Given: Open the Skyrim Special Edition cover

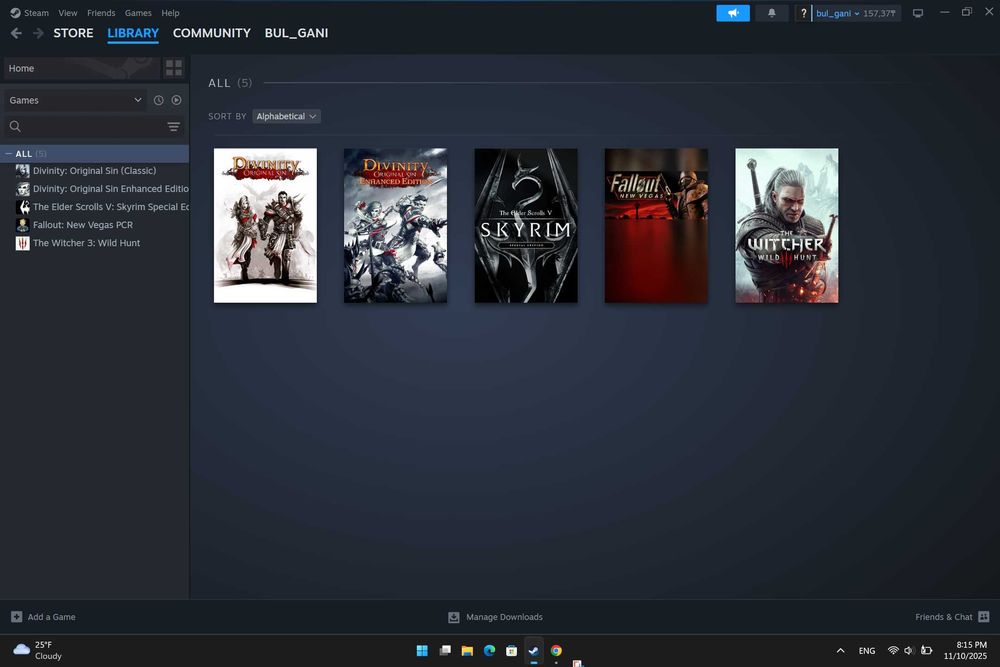Looking at the screenshot, I should [x=526, y=226].
